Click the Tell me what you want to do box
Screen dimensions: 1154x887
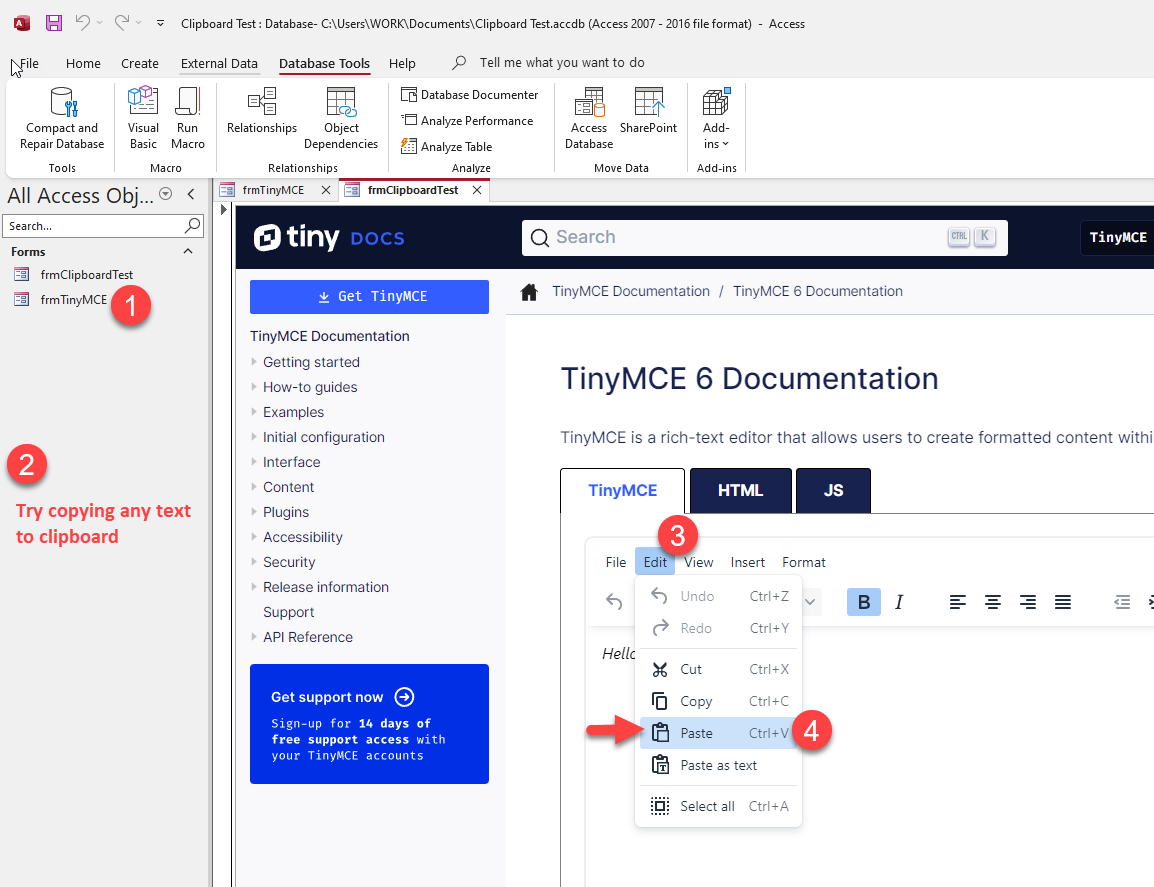[562, 63]
